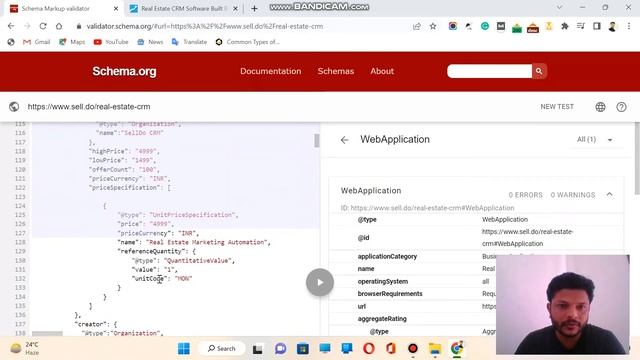Open the Maps bookmark
The image size is (640, 360).
click(x=72, y=42)
